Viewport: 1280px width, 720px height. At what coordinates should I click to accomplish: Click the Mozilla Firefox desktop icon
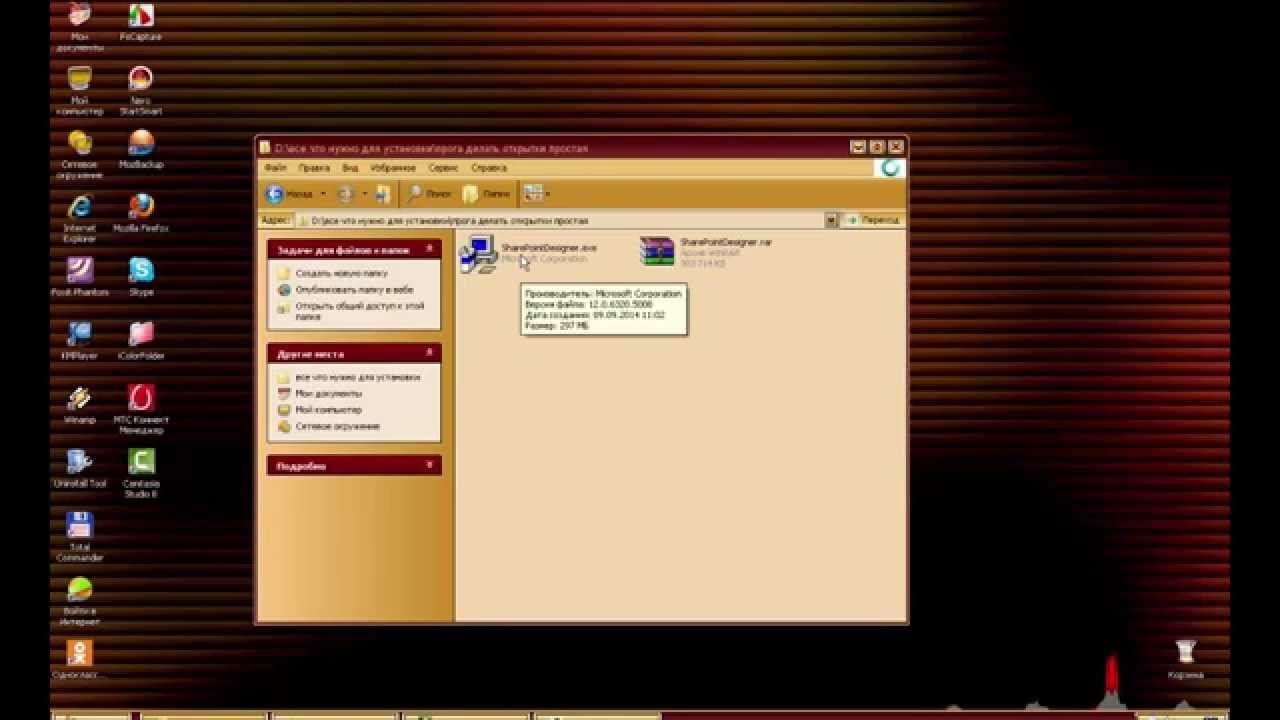[x=141, y=213]
